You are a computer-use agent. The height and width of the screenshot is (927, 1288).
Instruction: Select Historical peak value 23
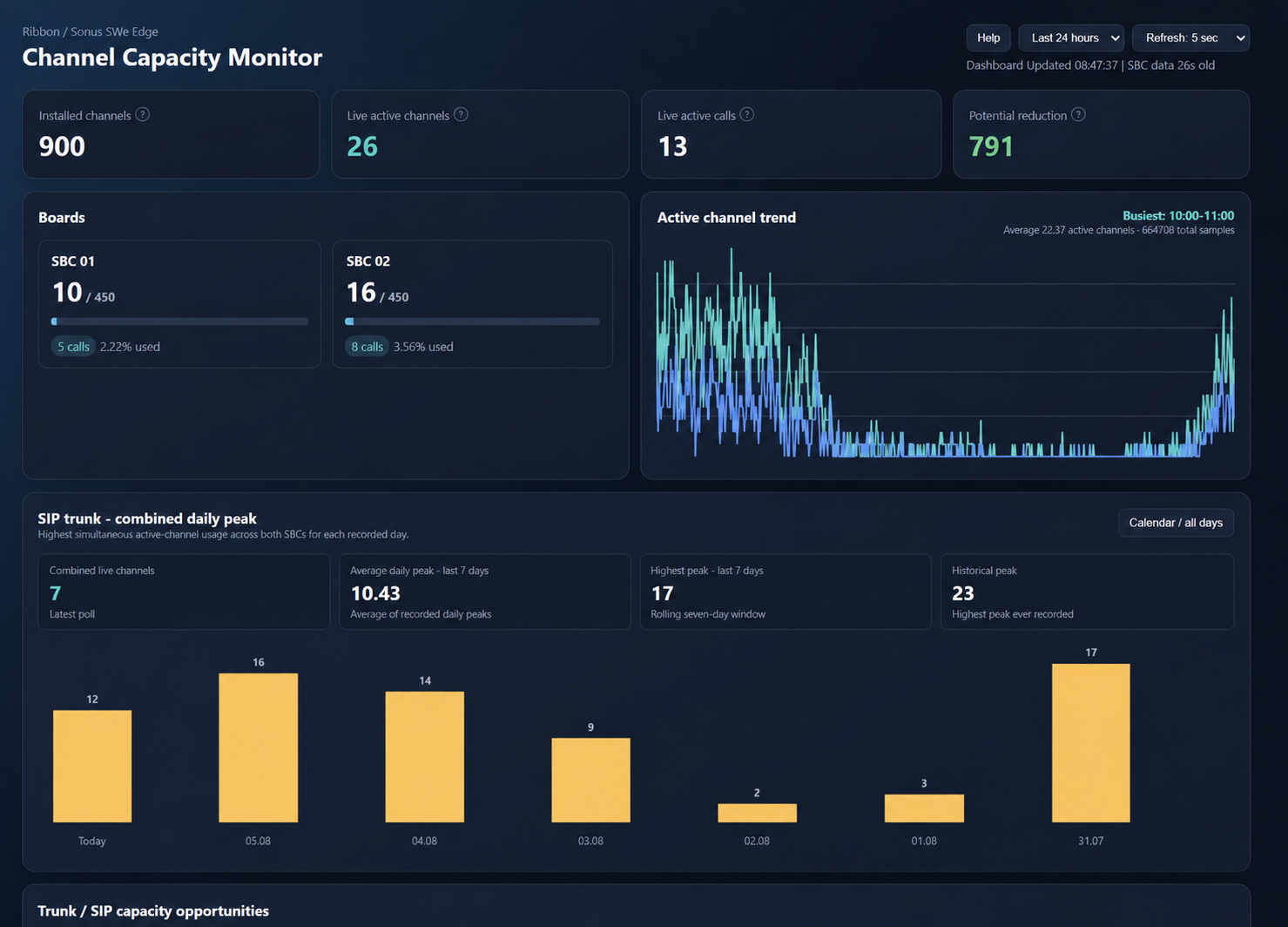963,593
